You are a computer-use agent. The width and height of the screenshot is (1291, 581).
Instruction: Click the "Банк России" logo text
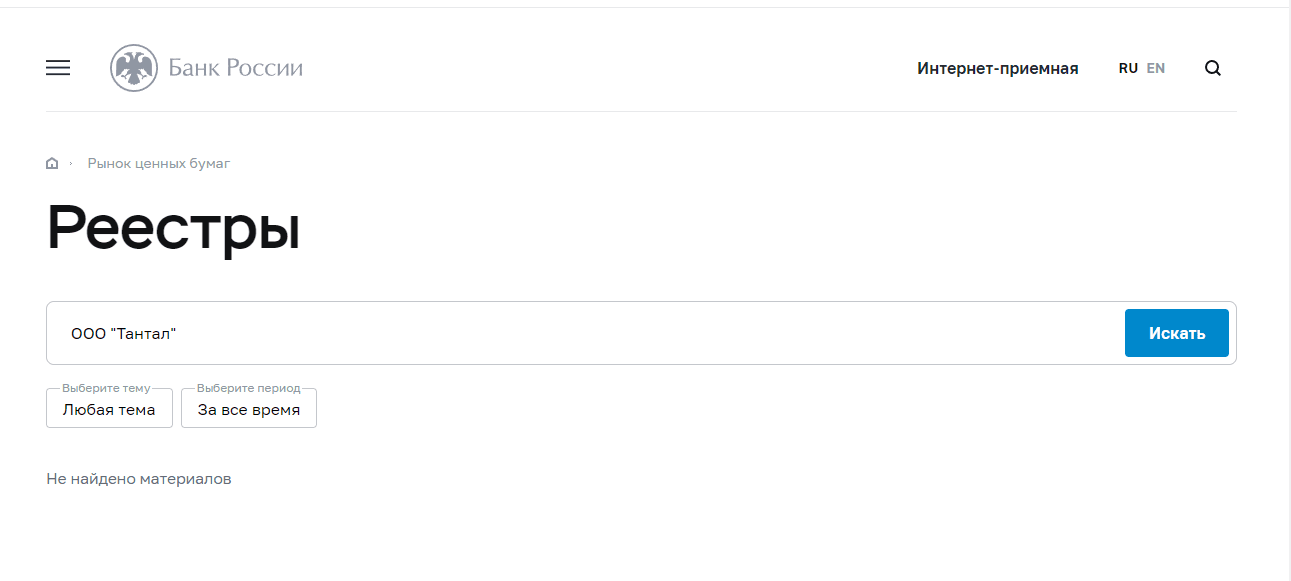235,68
